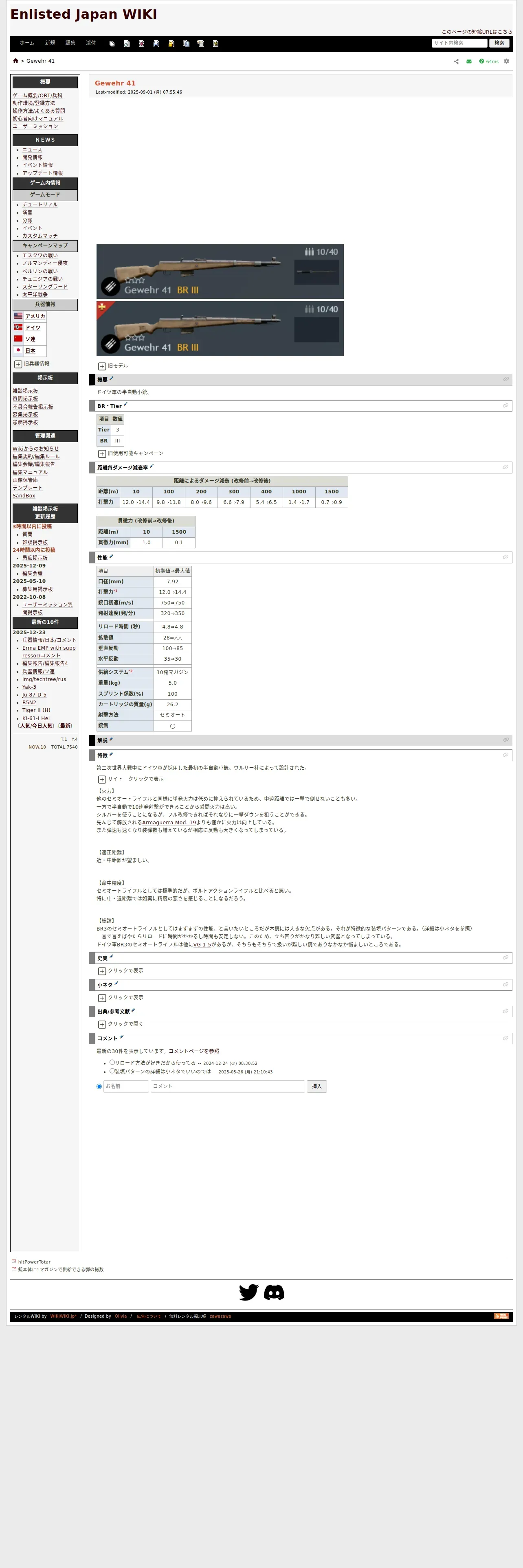Open help via the question mark page icon
Image resolution: width=523 pixels, height=1568 pixels.
215,44
